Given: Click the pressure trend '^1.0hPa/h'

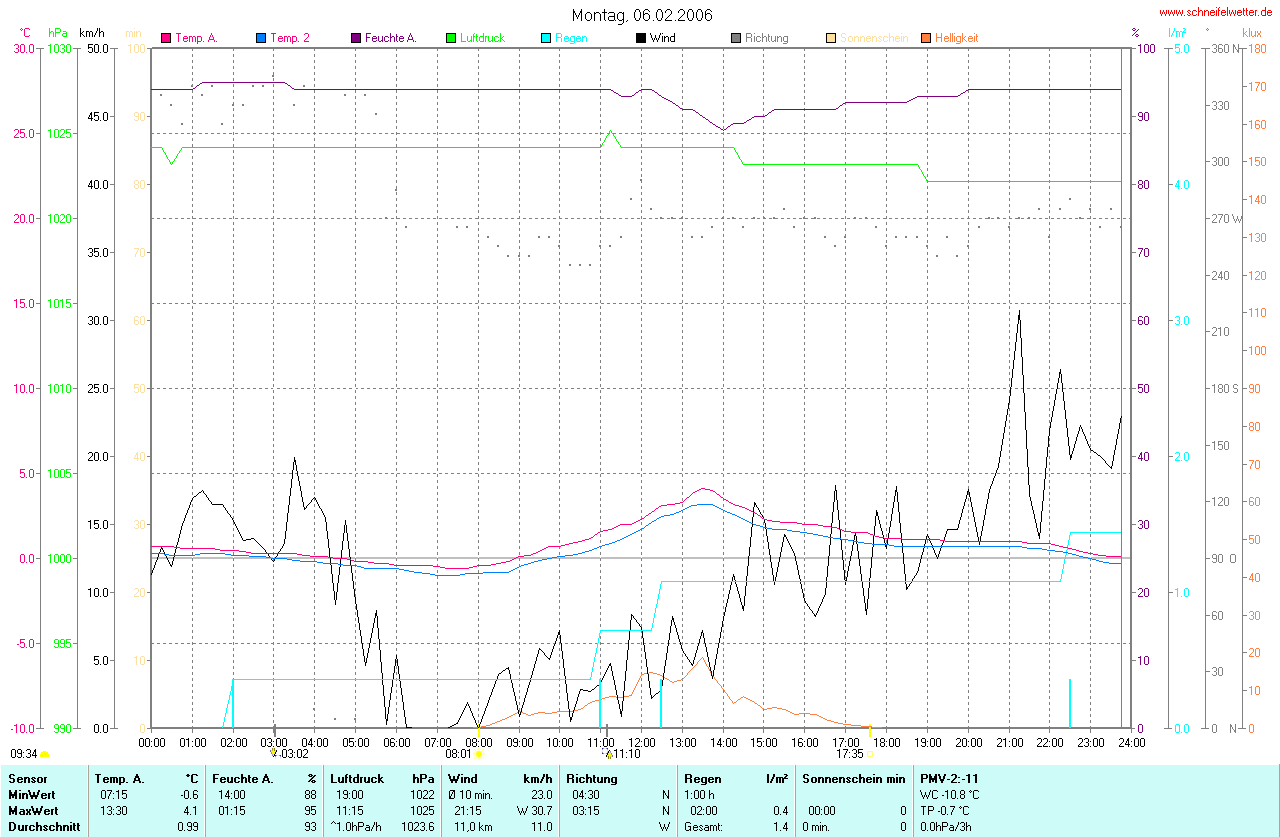Looking at the screenshot, I should click(x=358, y=827).
